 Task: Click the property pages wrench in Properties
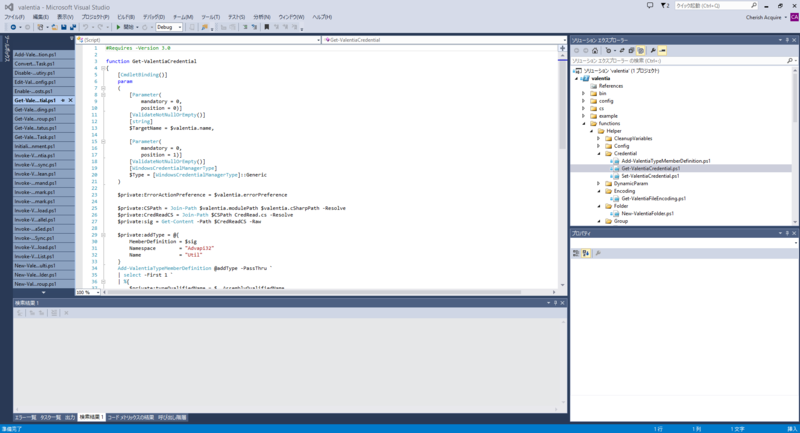coord(598,253)
